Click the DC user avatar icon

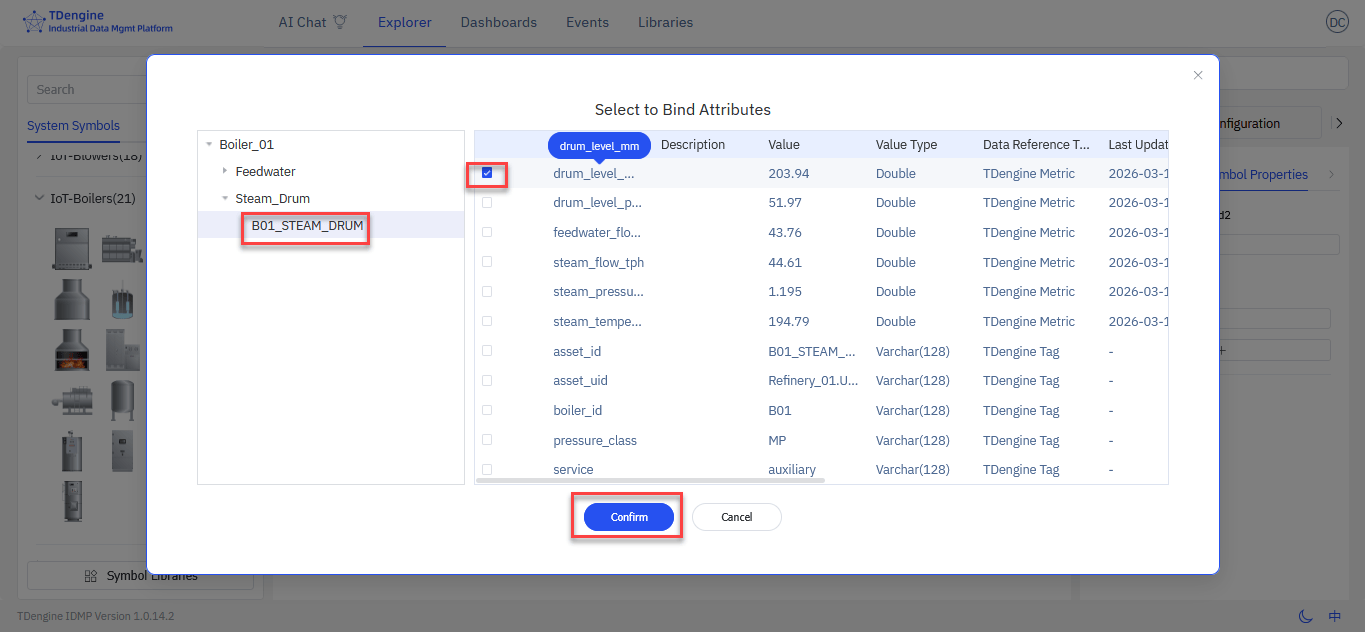point(1336,22)
